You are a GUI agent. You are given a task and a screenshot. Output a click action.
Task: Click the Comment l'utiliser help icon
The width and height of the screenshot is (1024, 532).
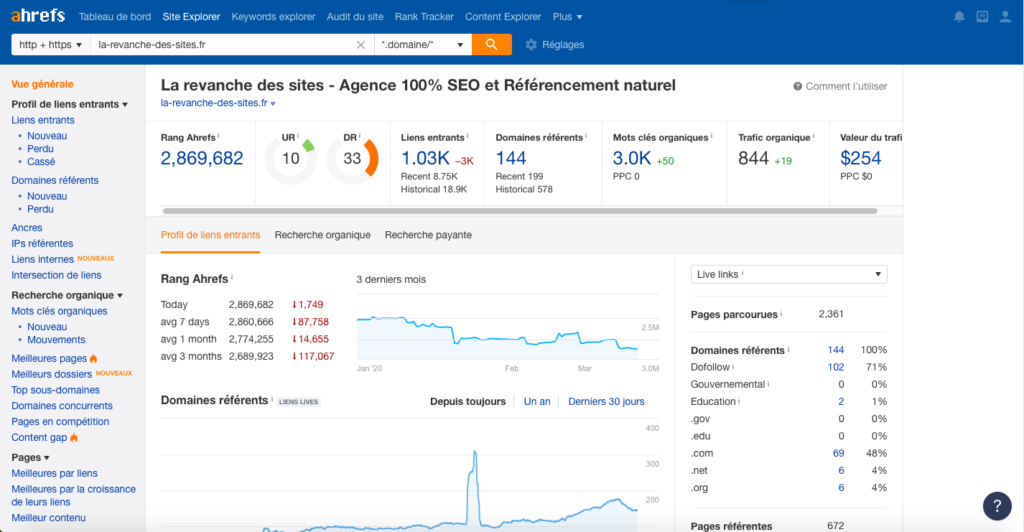[x=797, y=86]
